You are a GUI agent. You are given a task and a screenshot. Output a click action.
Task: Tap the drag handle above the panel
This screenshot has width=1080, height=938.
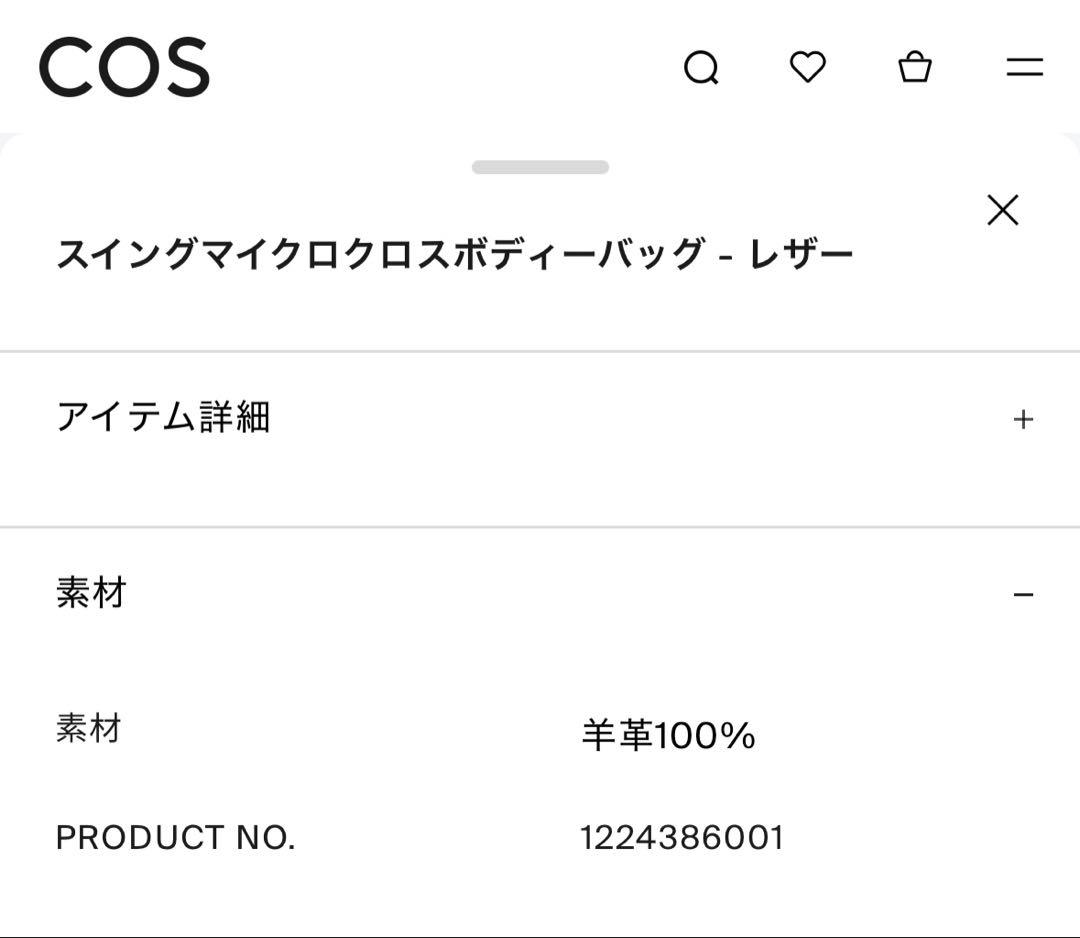[x=540, y=166]
